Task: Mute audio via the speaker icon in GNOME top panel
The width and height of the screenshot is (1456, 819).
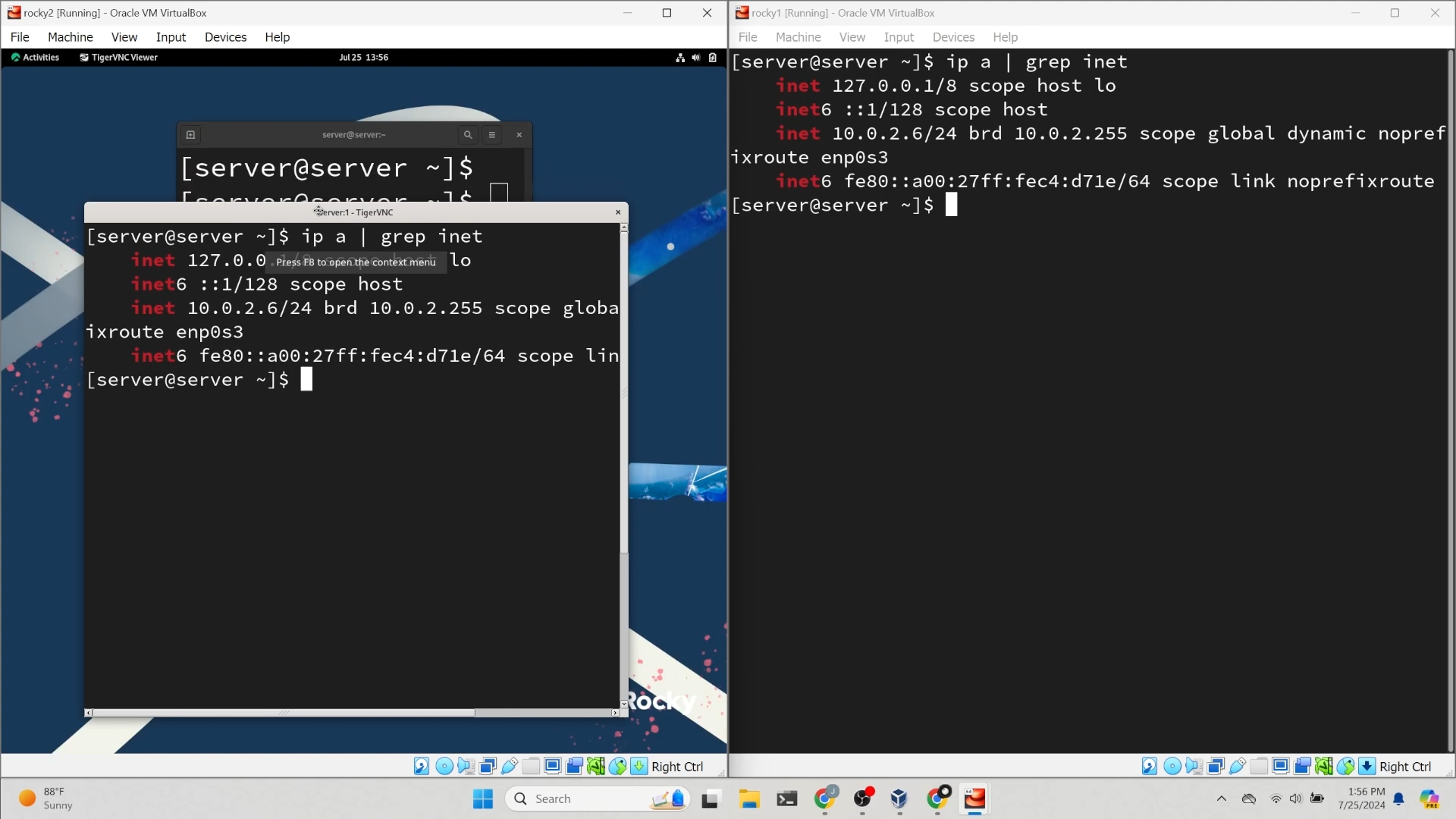Action: (696, 57)
